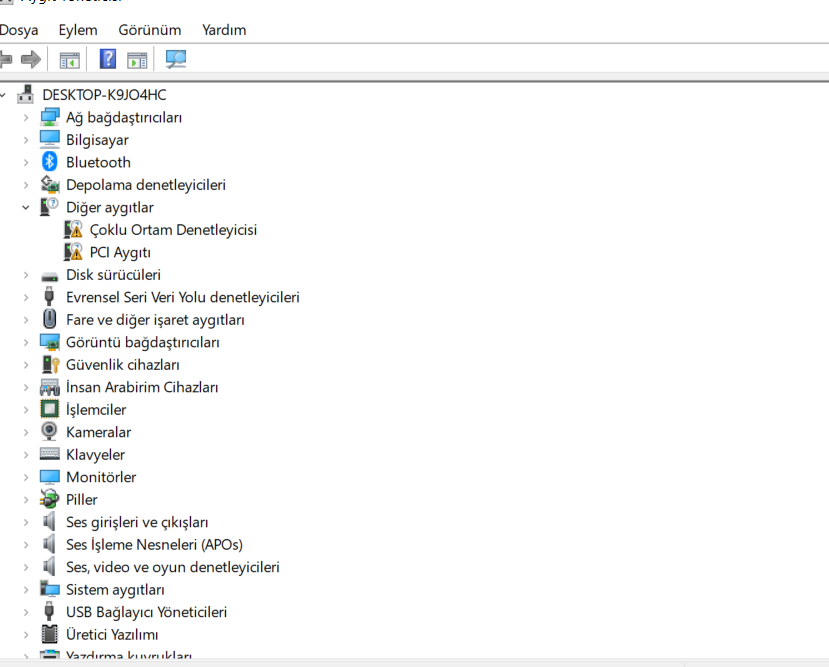Click the chip icon next to İşlemciler

tap(50, 409)
